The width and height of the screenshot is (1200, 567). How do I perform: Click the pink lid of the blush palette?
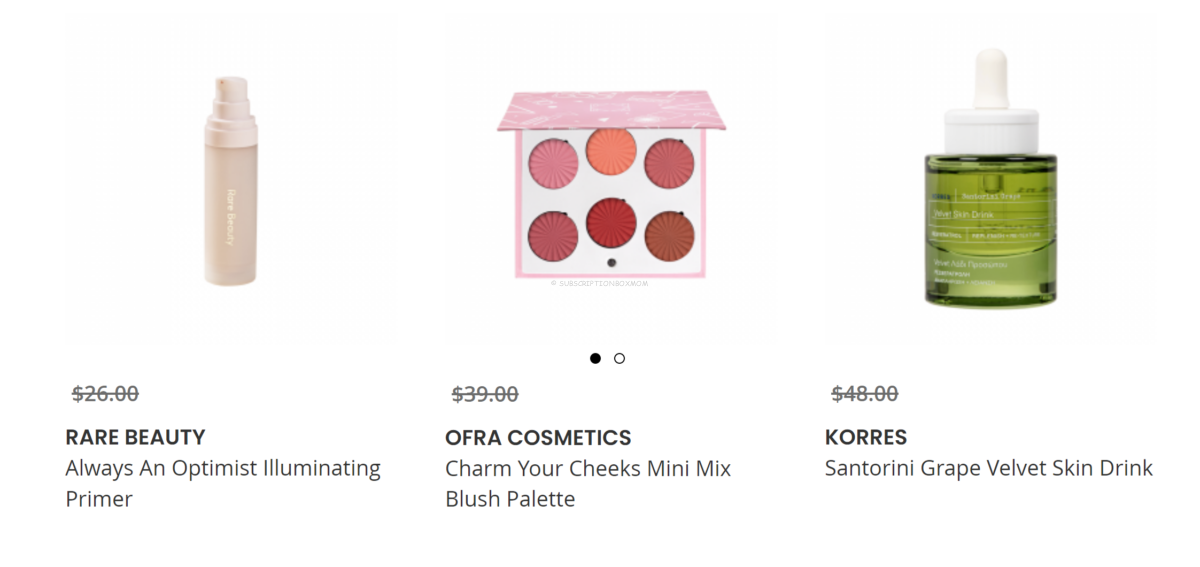(x=612, y=110)
